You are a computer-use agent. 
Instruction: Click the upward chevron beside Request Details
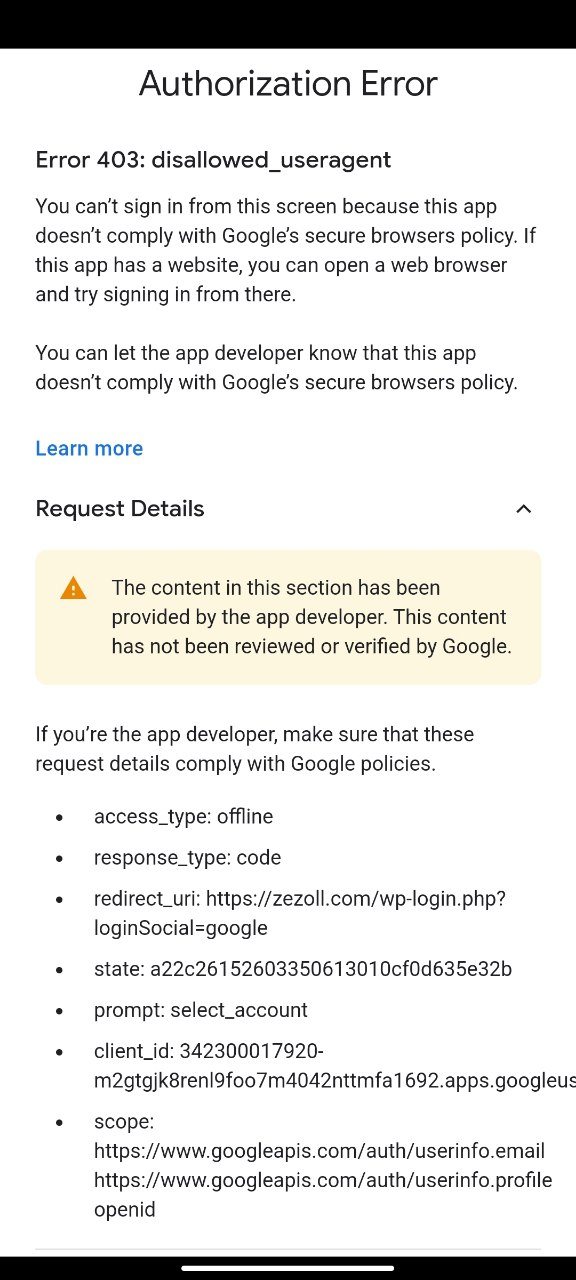[523, 509]
